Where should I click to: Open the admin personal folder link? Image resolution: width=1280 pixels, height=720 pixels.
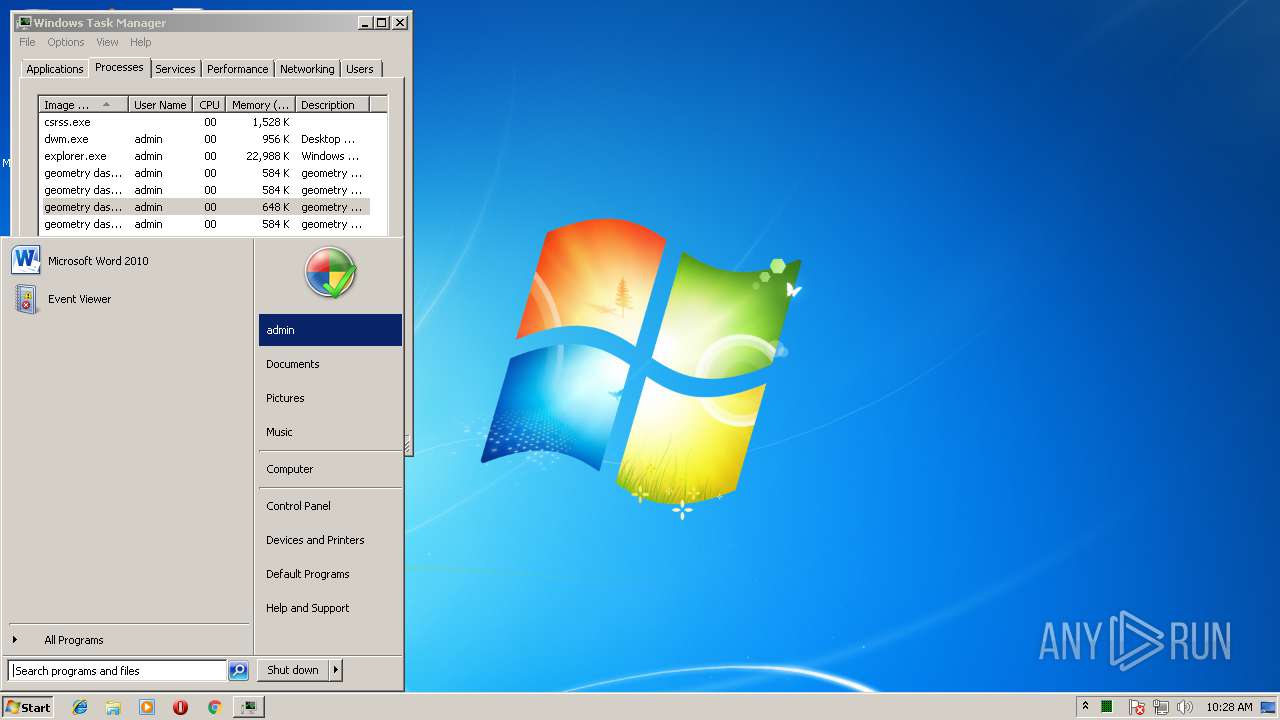[330, 330]
